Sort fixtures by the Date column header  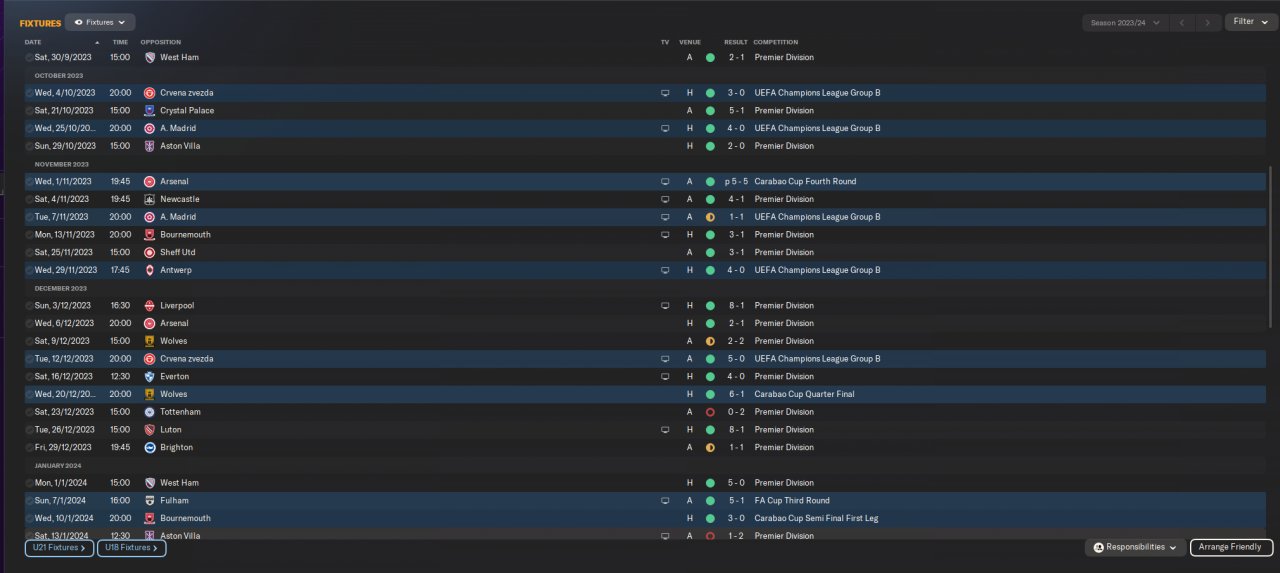[x=34, y=42]
